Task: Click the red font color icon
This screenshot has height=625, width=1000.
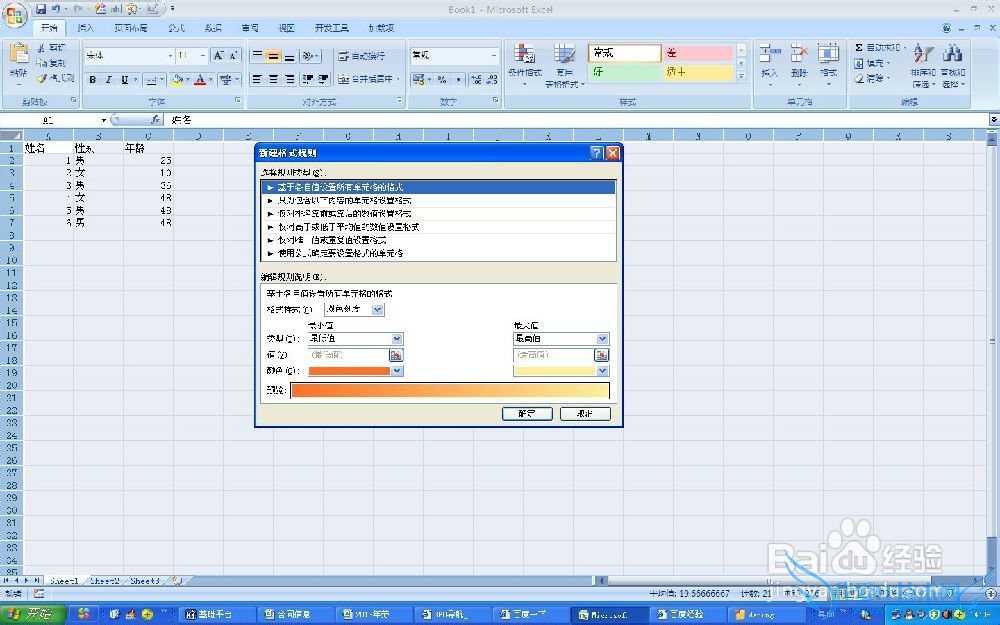Action: 200,80
